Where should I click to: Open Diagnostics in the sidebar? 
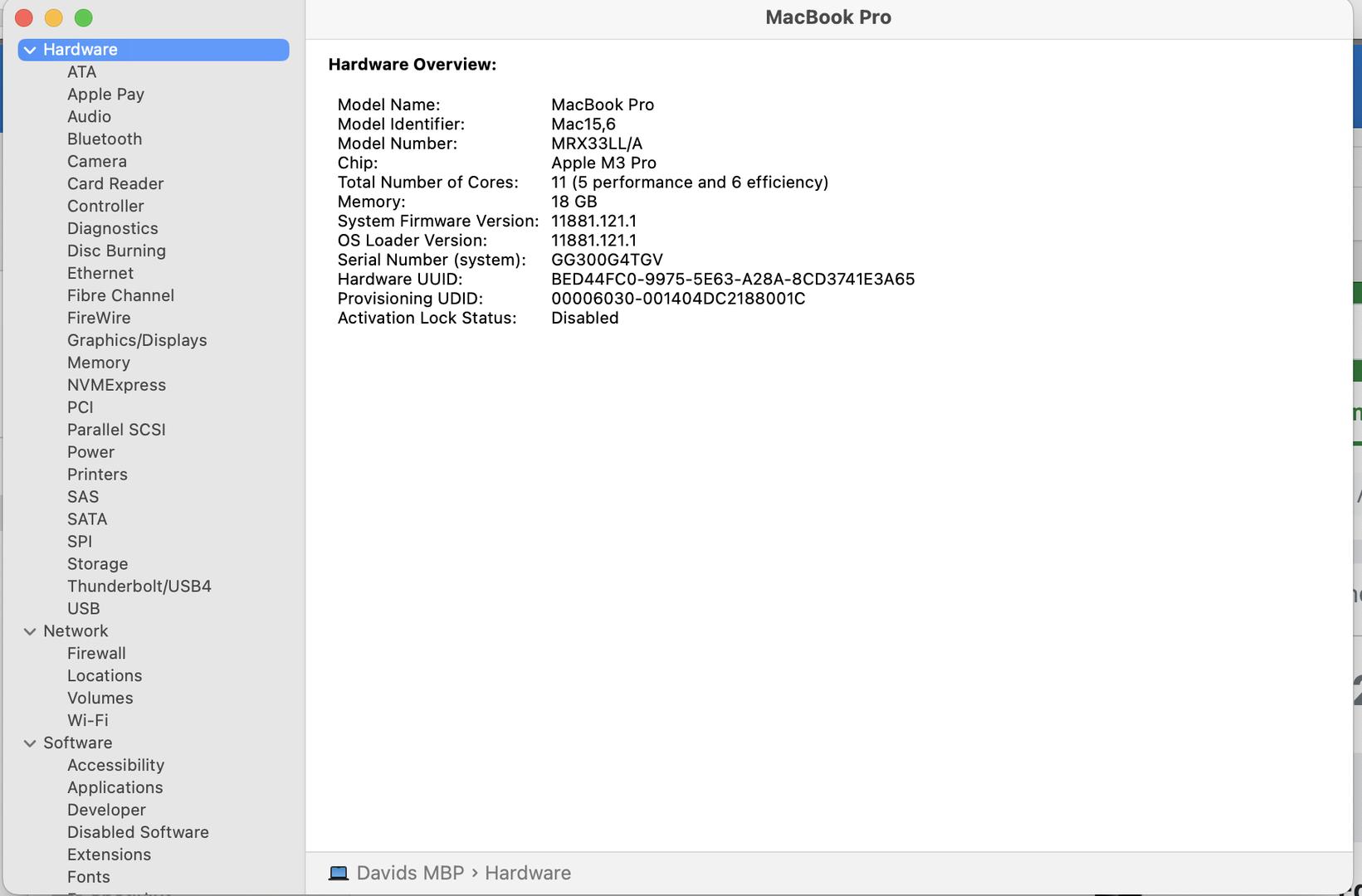click(x=113, y=229)
